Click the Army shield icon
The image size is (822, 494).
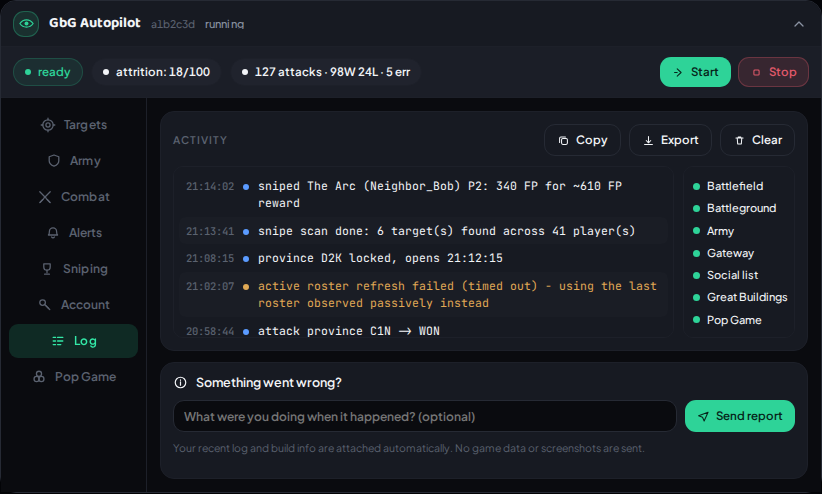pos(54,161)
